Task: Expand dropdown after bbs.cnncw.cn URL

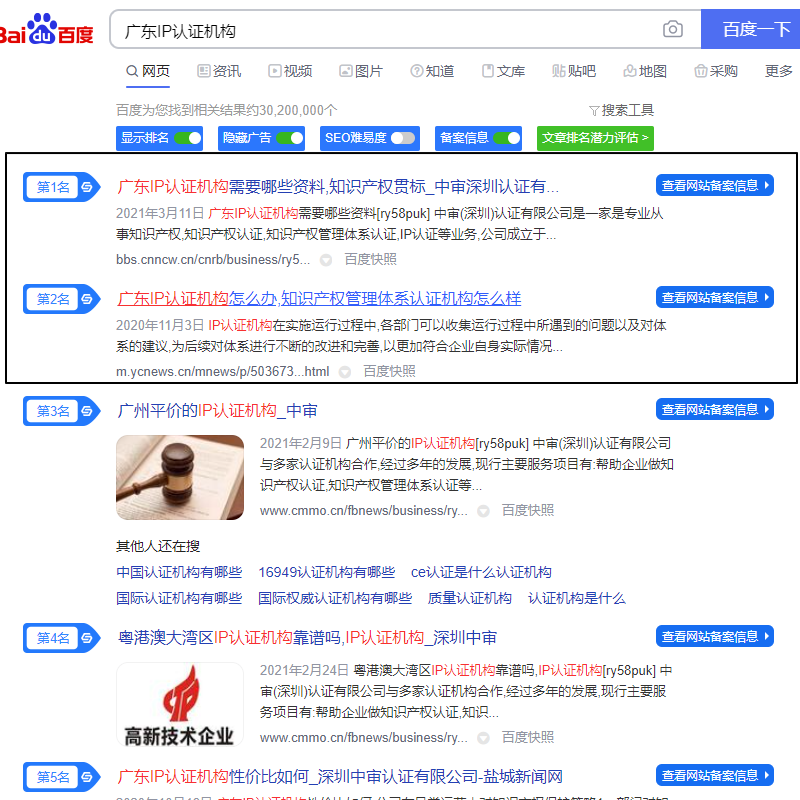Action: [x=326, y=260]
